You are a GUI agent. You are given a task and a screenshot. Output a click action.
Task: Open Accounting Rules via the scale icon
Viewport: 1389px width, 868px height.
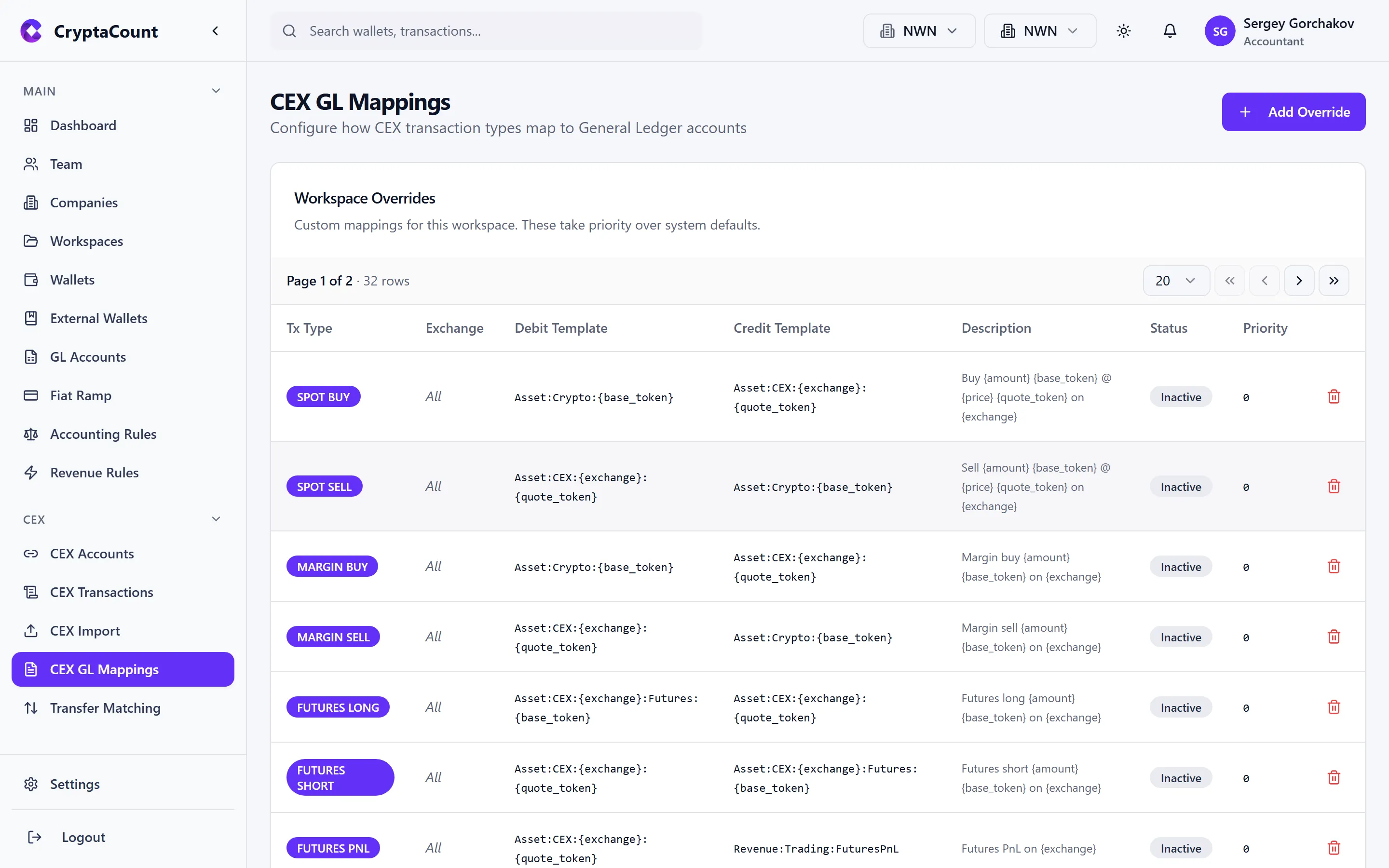tap(31, 434)
